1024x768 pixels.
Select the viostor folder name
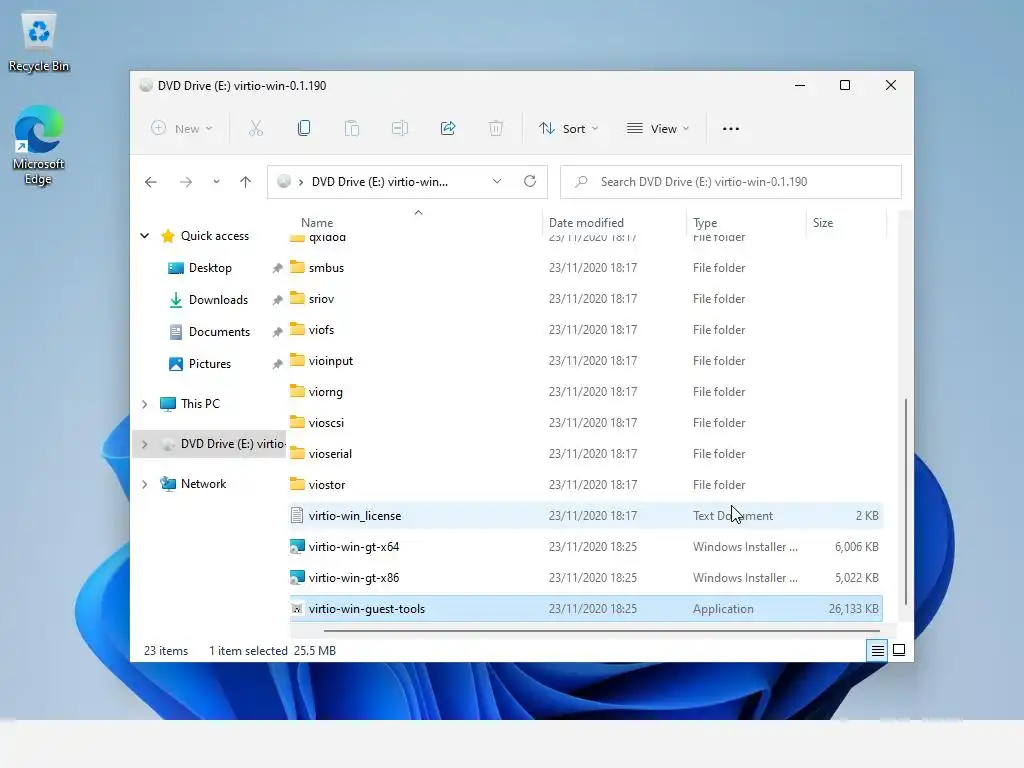coord(327,485)
